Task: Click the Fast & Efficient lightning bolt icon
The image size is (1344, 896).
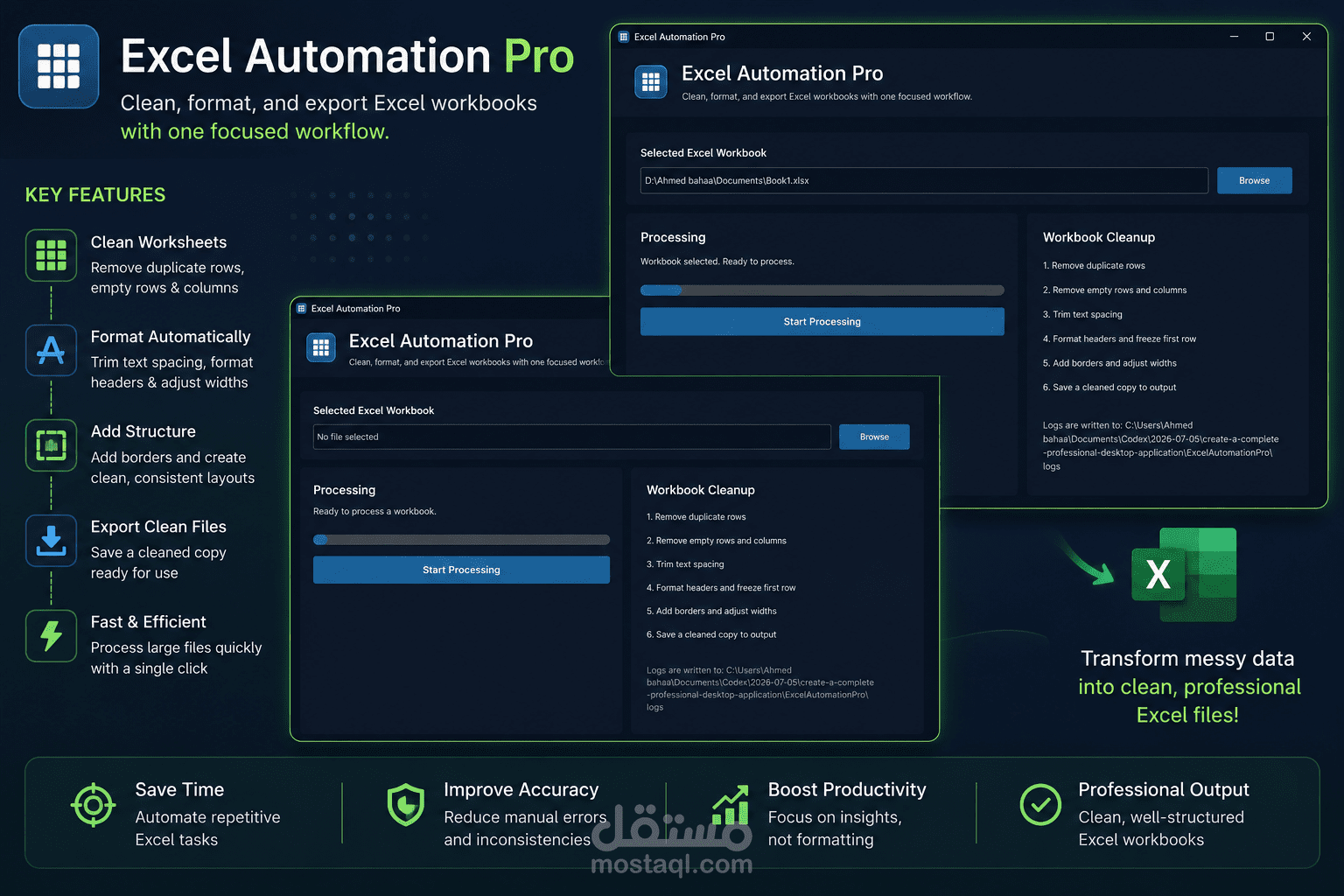Action: (51, 636)
